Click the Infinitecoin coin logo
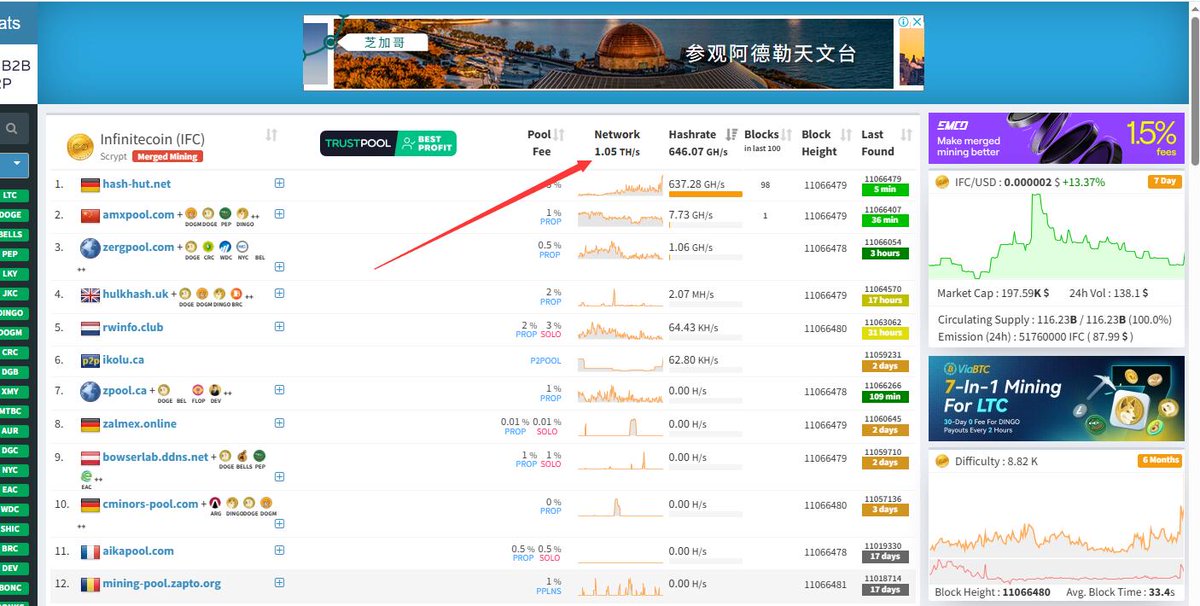This screenshot has height=606, width=1200. pos(79,148)
